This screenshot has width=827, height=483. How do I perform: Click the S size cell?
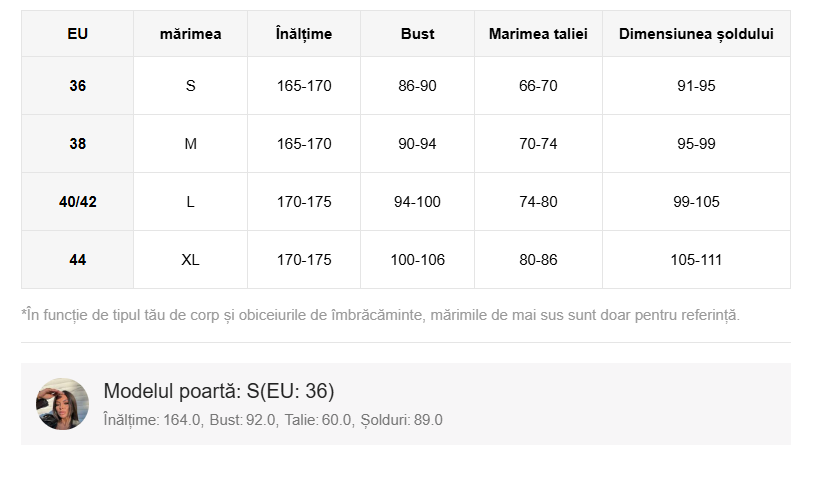point(190,85)
